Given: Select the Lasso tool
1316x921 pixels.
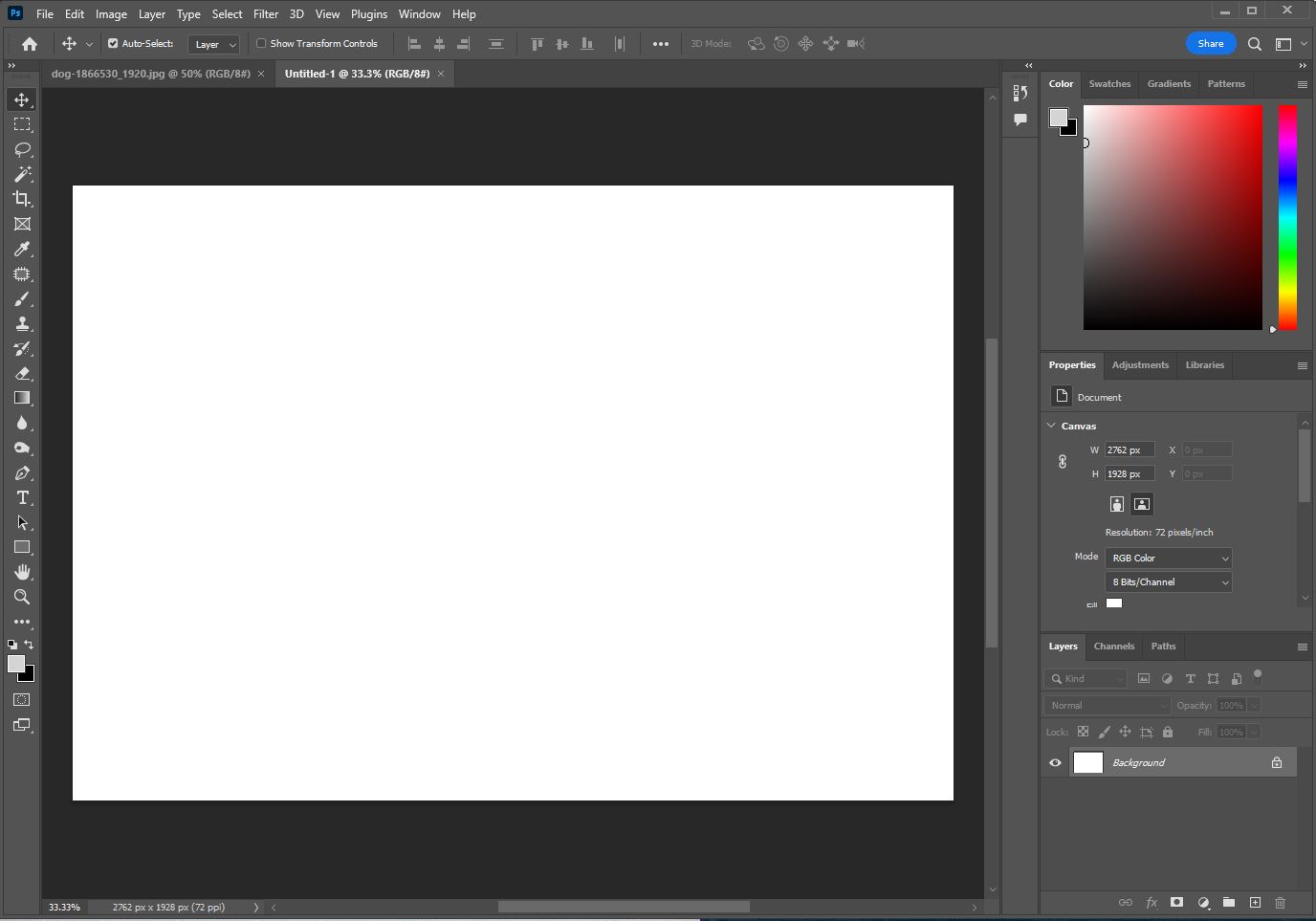Looking at the screenshot, I should [x=22, y=149].
